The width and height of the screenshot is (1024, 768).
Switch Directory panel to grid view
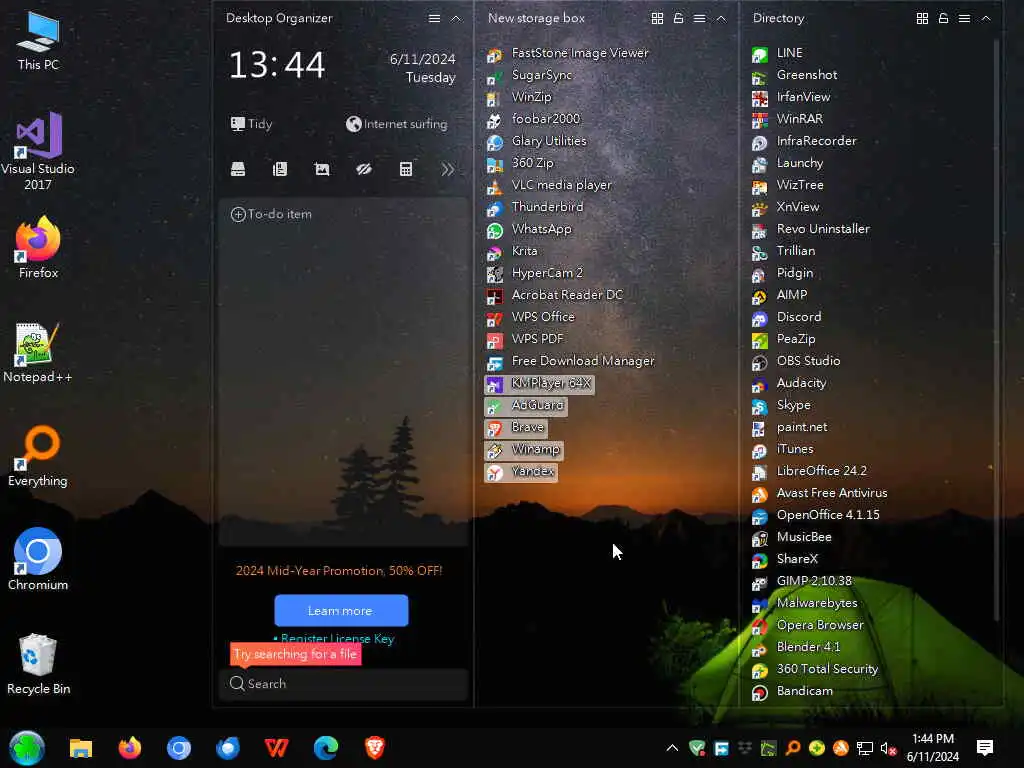(922, 18)
